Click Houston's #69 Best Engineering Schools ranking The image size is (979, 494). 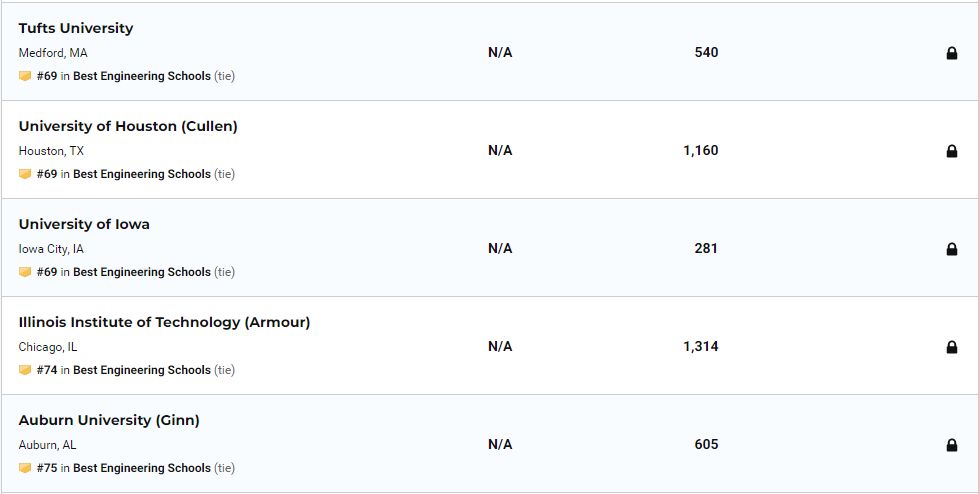point(124,174)
